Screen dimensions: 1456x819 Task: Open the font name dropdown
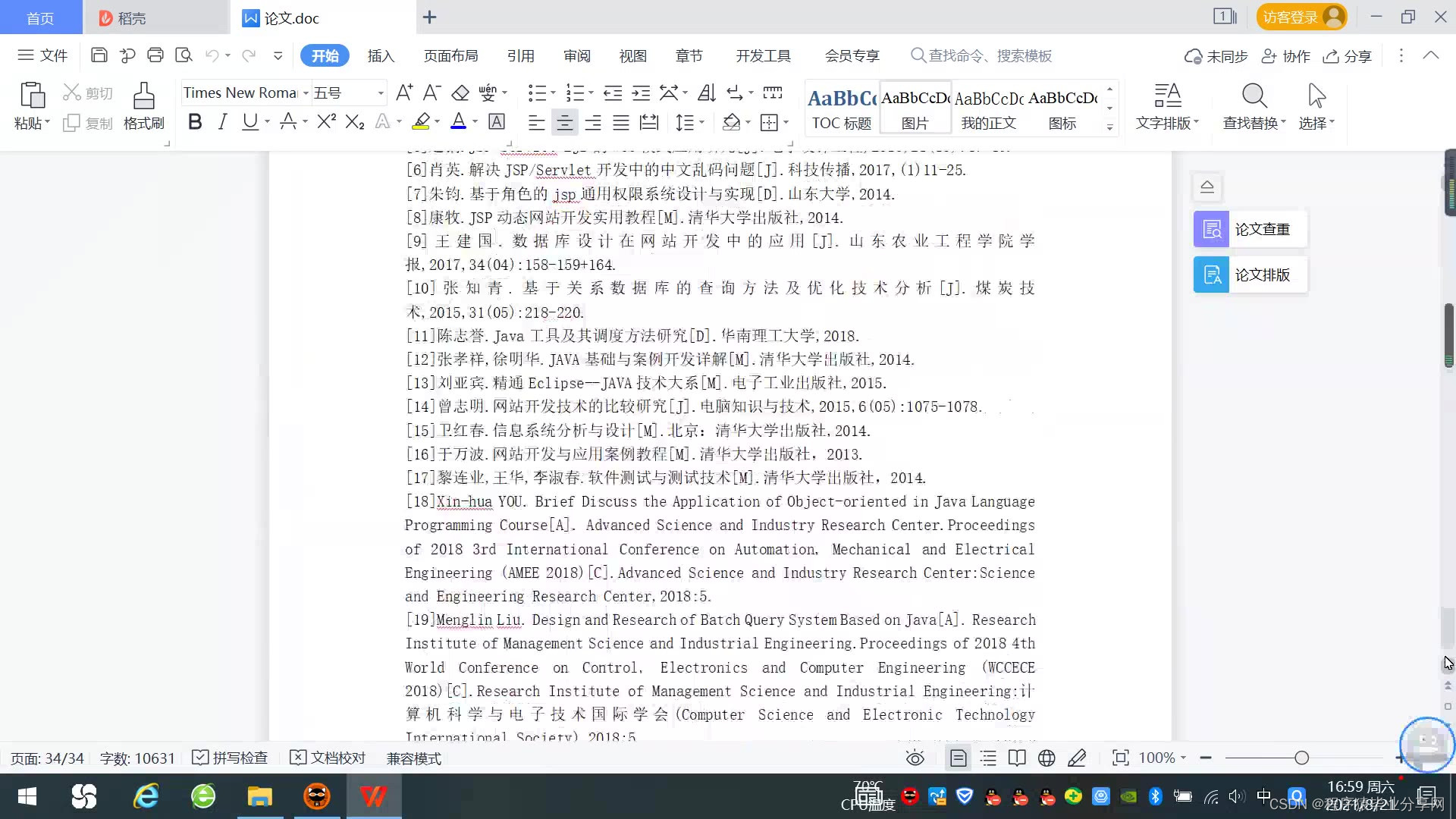[x=306, y=93]
